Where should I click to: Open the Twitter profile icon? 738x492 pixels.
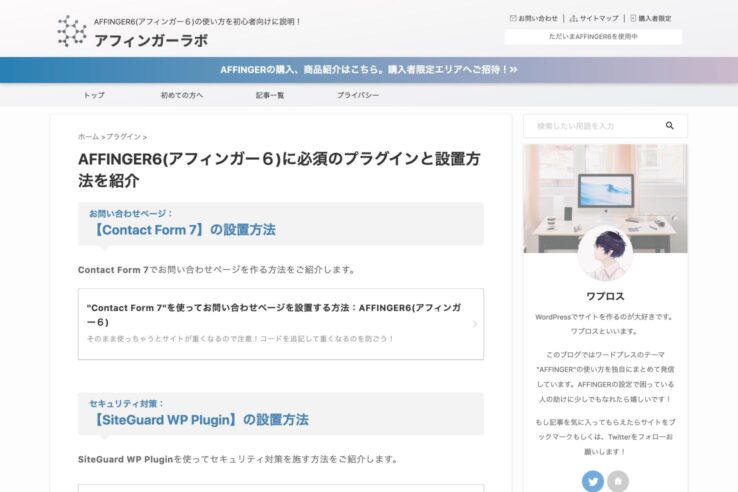click(593, 481)
